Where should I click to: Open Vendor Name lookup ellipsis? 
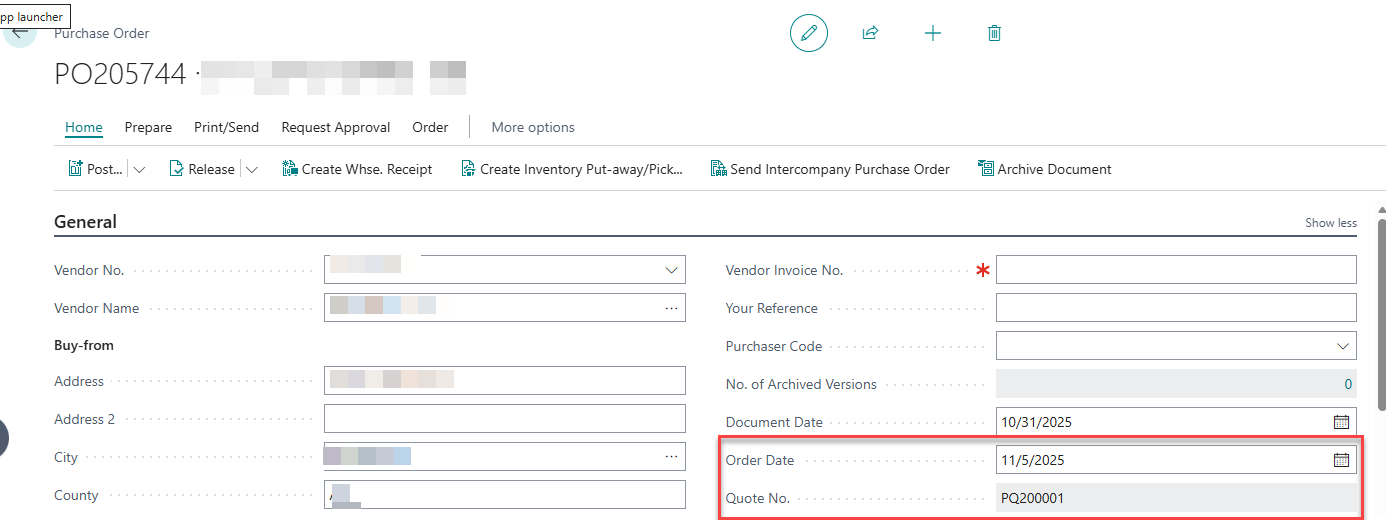click(x=670, y=308)
